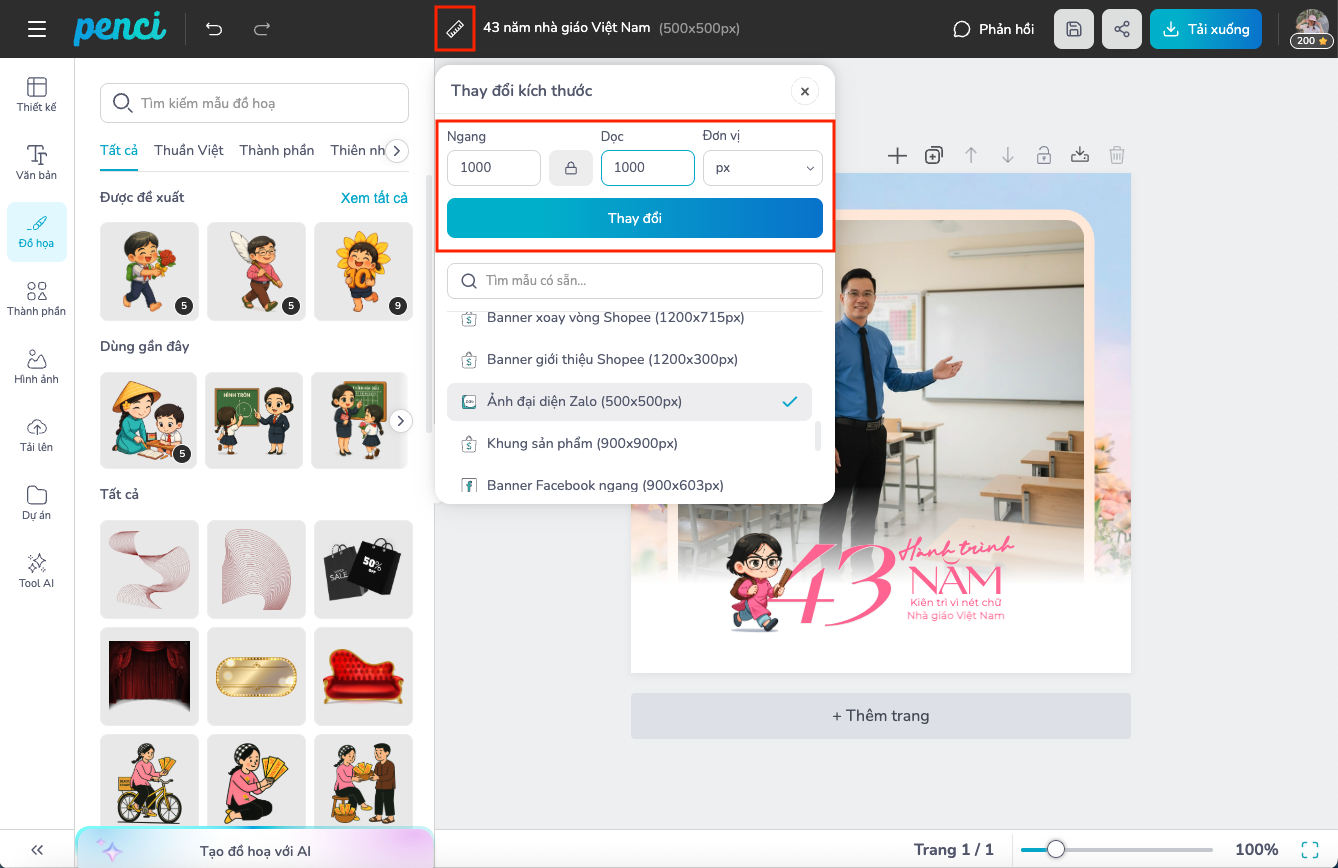
Task: Duplicate page using the copy-plus icon
Action: 934,155
